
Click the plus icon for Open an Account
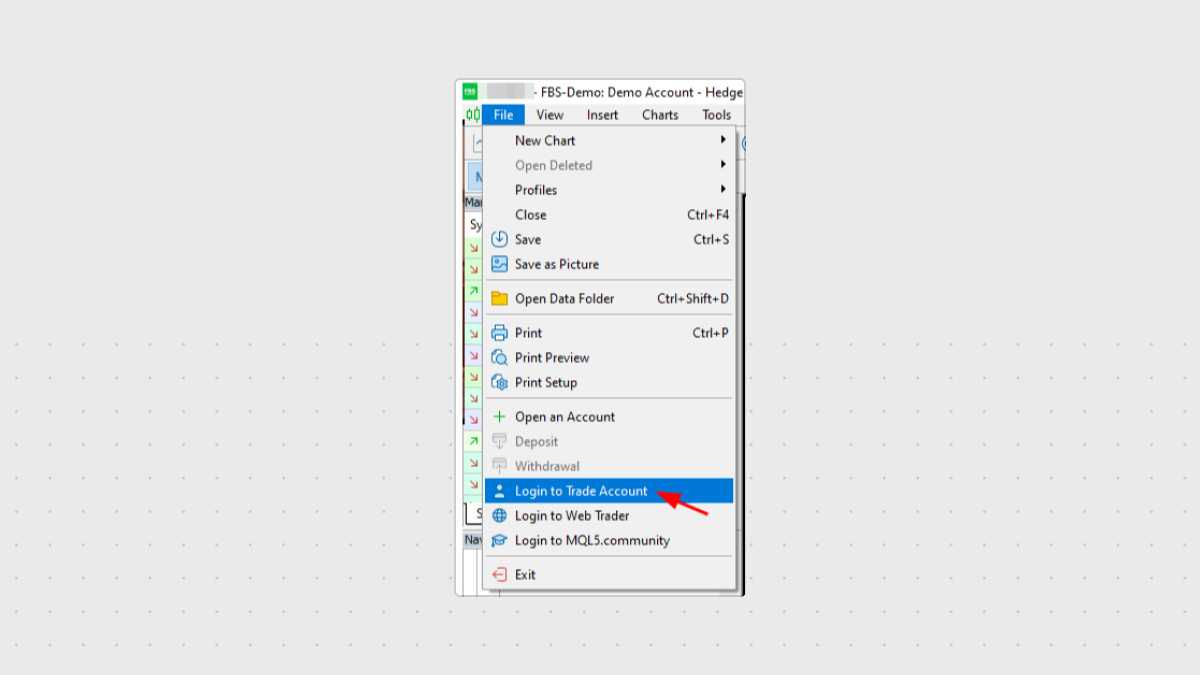tap(499, 417)
